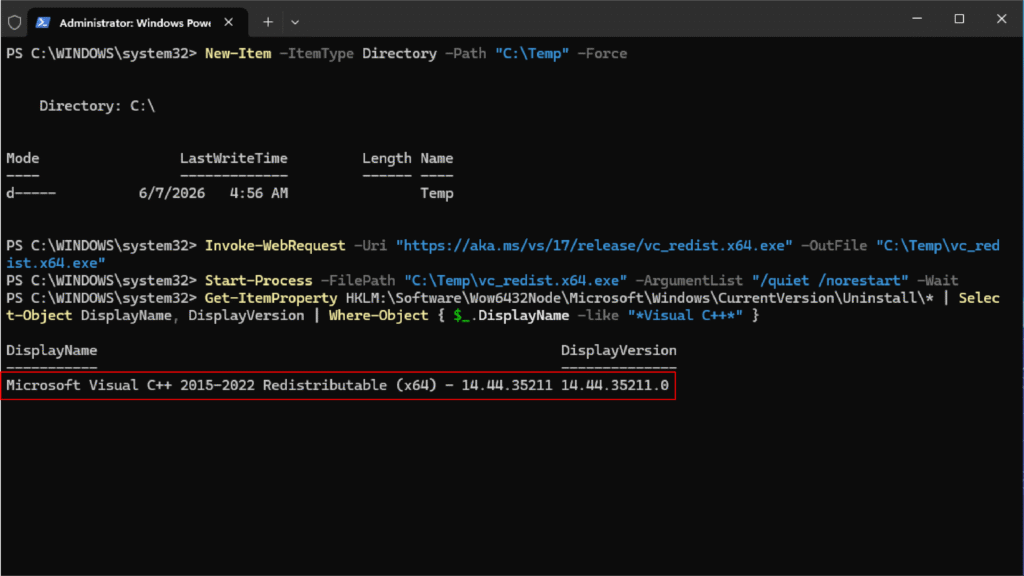The height and width of the screenshot is (576, 1024).
Task: Click the d----- mode value
Action: point(31,193)
